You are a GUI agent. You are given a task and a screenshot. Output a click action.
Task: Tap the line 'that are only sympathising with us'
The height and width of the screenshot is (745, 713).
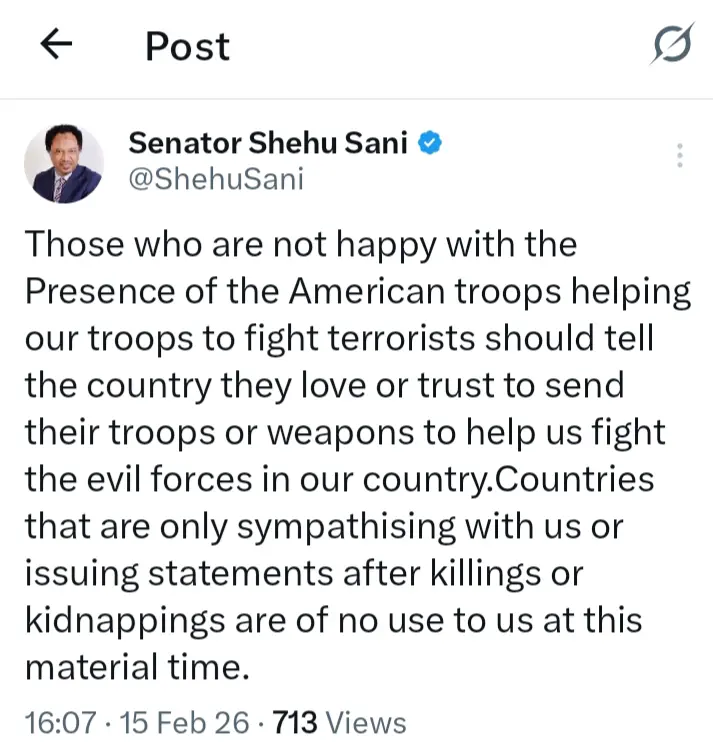point(327,526)
